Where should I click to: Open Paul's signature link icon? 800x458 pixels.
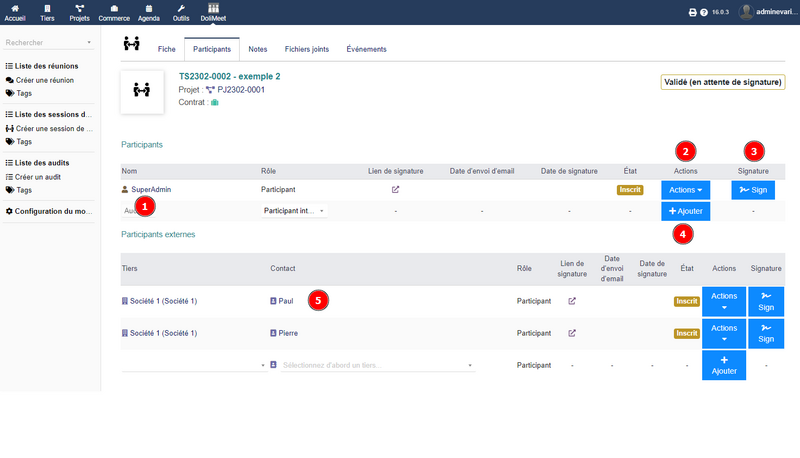(572, 300)
